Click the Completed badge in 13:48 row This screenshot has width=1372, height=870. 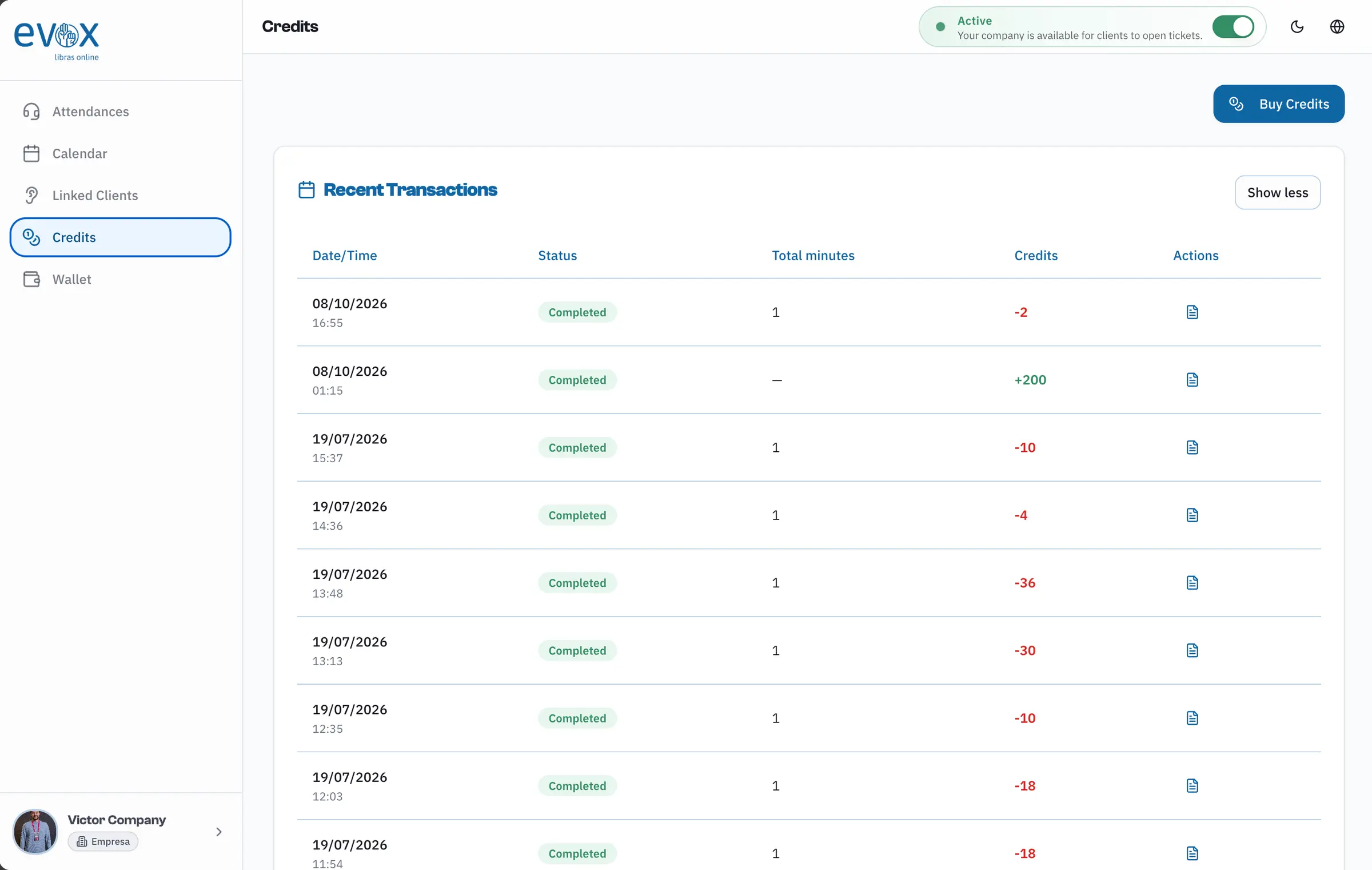[577, 583]
